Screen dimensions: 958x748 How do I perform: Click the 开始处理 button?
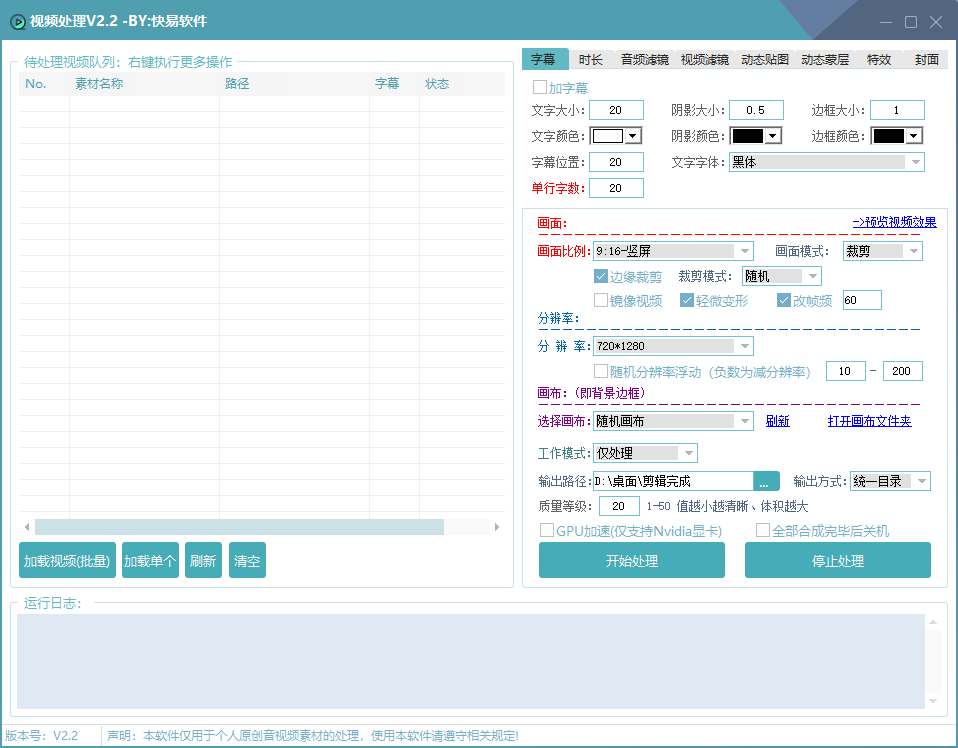632,560
